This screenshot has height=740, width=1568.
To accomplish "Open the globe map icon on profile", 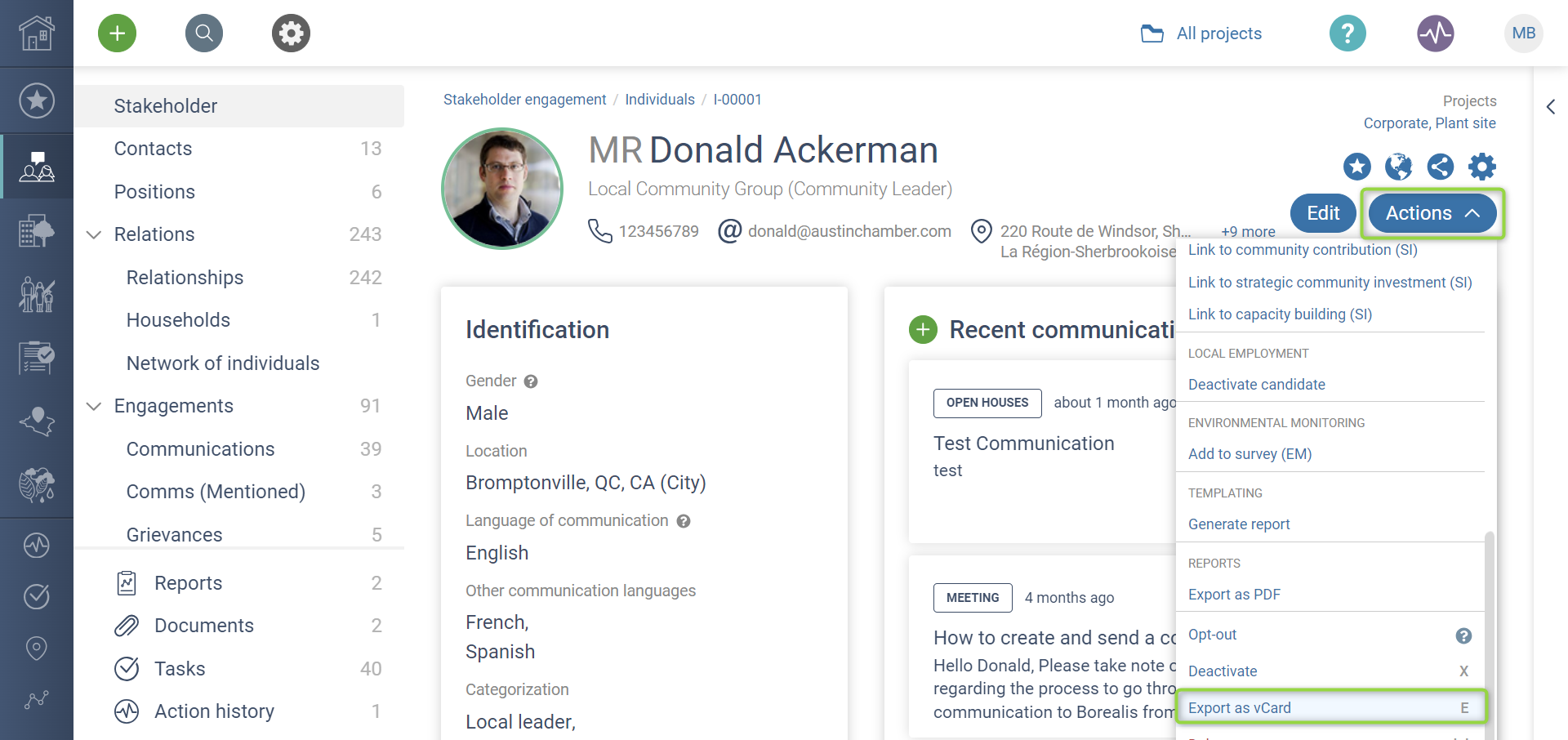I will pos(1398,167).
